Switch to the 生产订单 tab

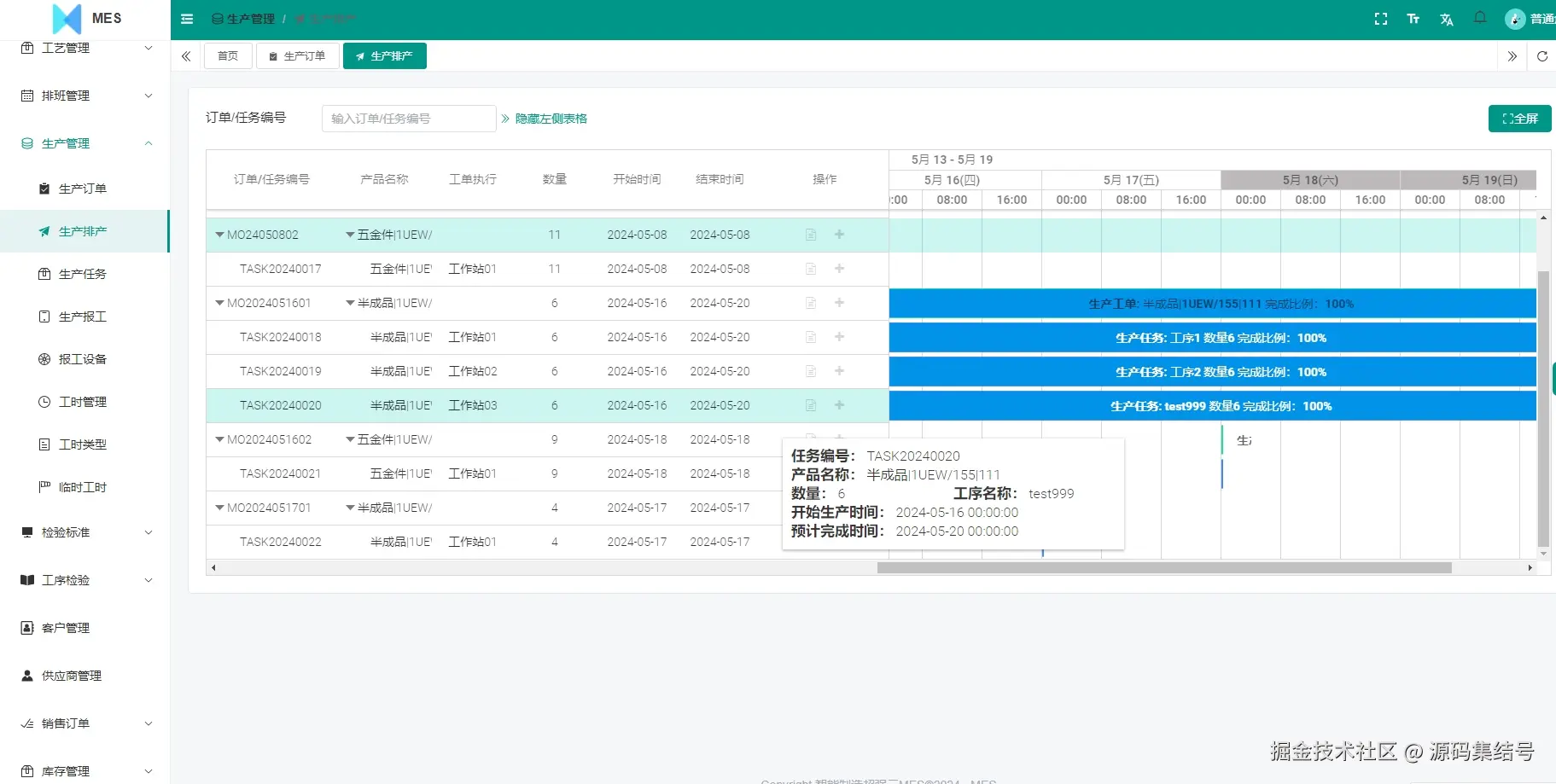(297, 55)
